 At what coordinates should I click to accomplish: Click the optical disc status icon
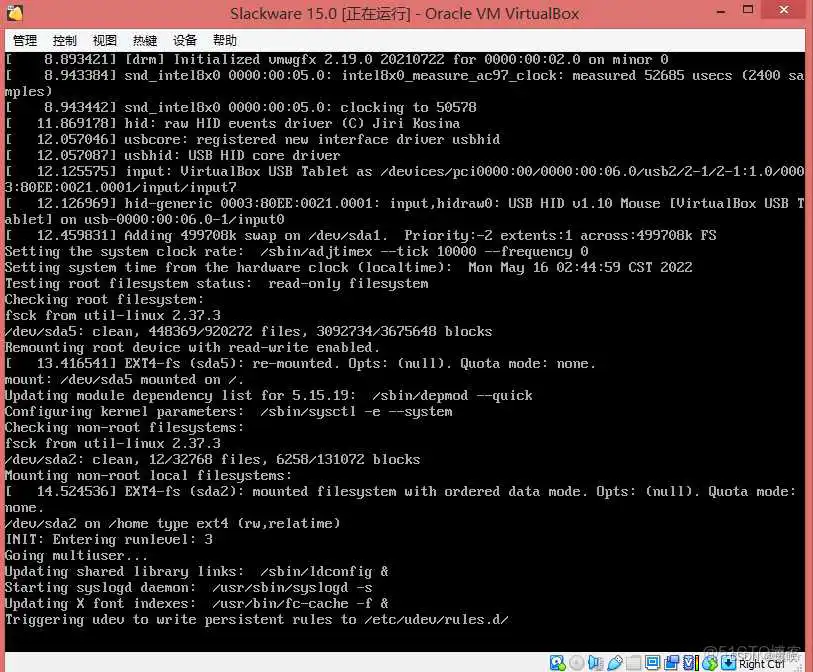pos(575,663)
